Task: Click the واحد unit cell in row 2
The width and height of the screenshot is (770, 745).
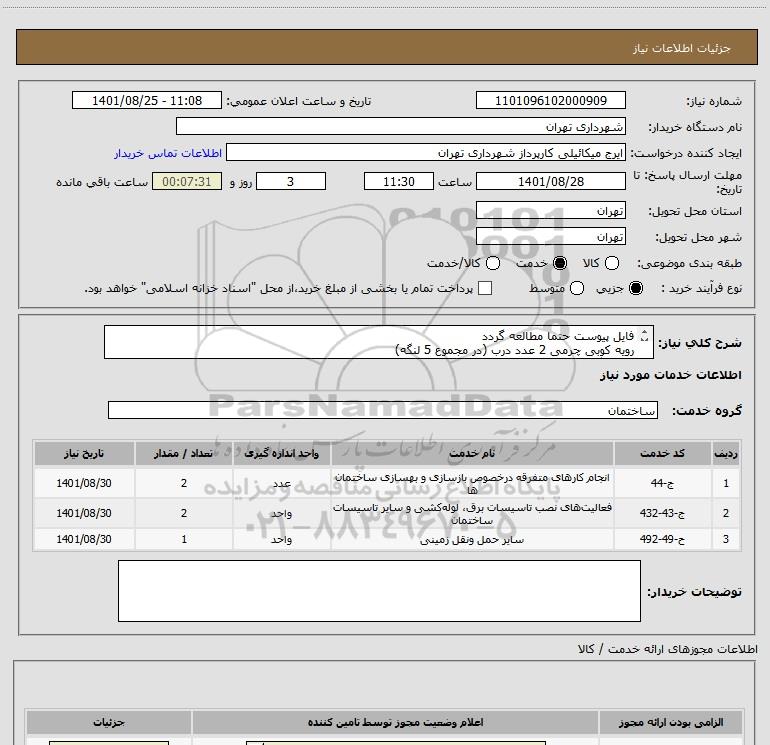Action: click(x=281, y=513)
